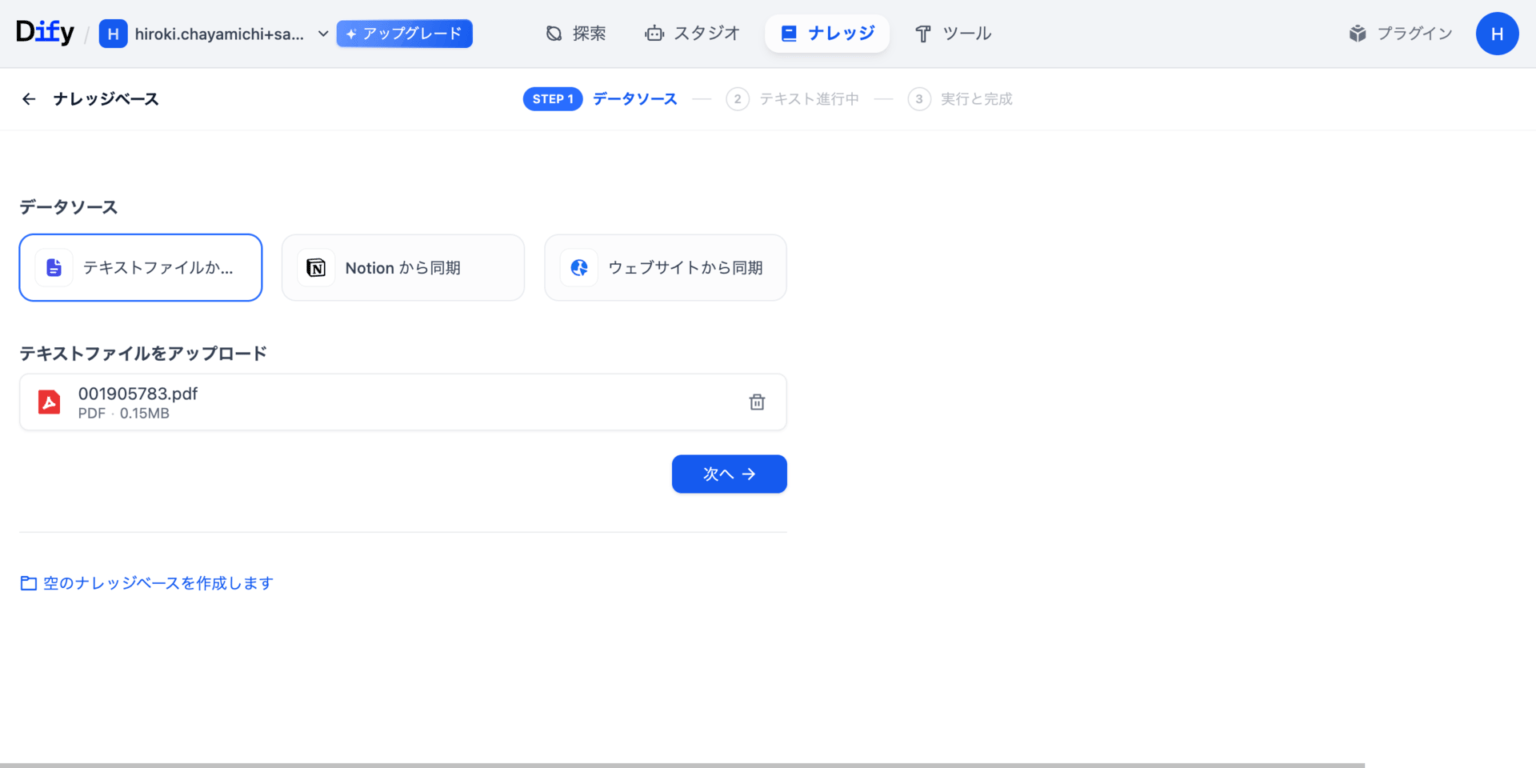The image size is (1536, 768).
Task: Open the スタジオ (Studio) section
Action: pyautogui.click(x=692, y=33)
